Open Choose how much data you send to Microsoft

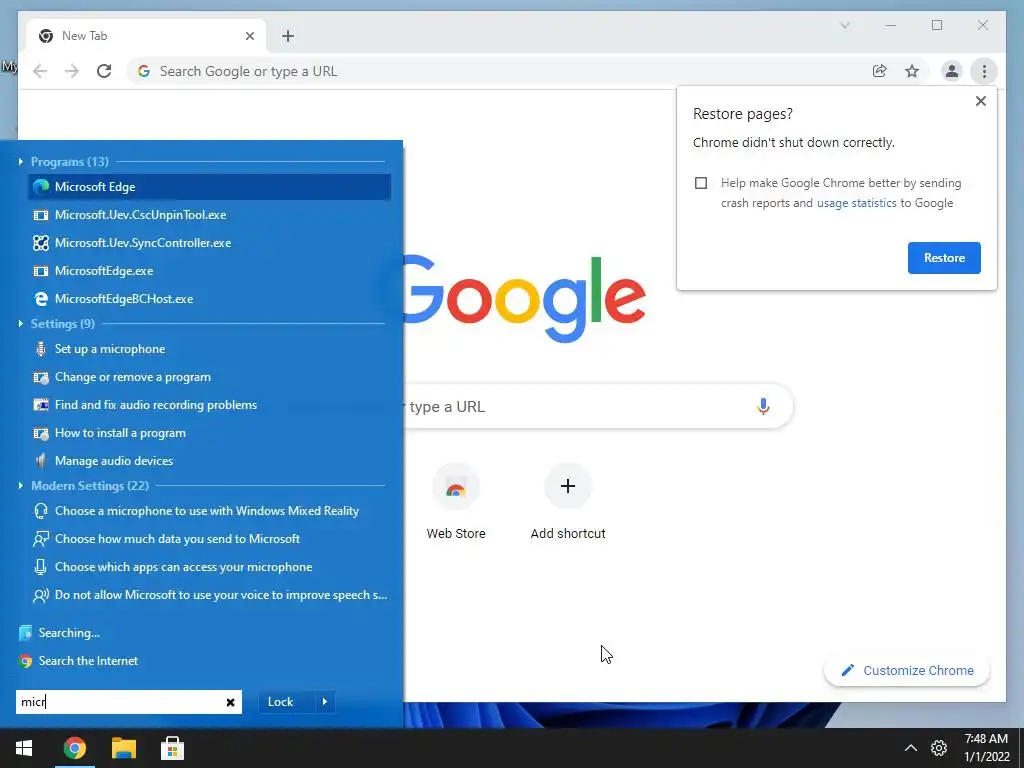click(210, 539)
